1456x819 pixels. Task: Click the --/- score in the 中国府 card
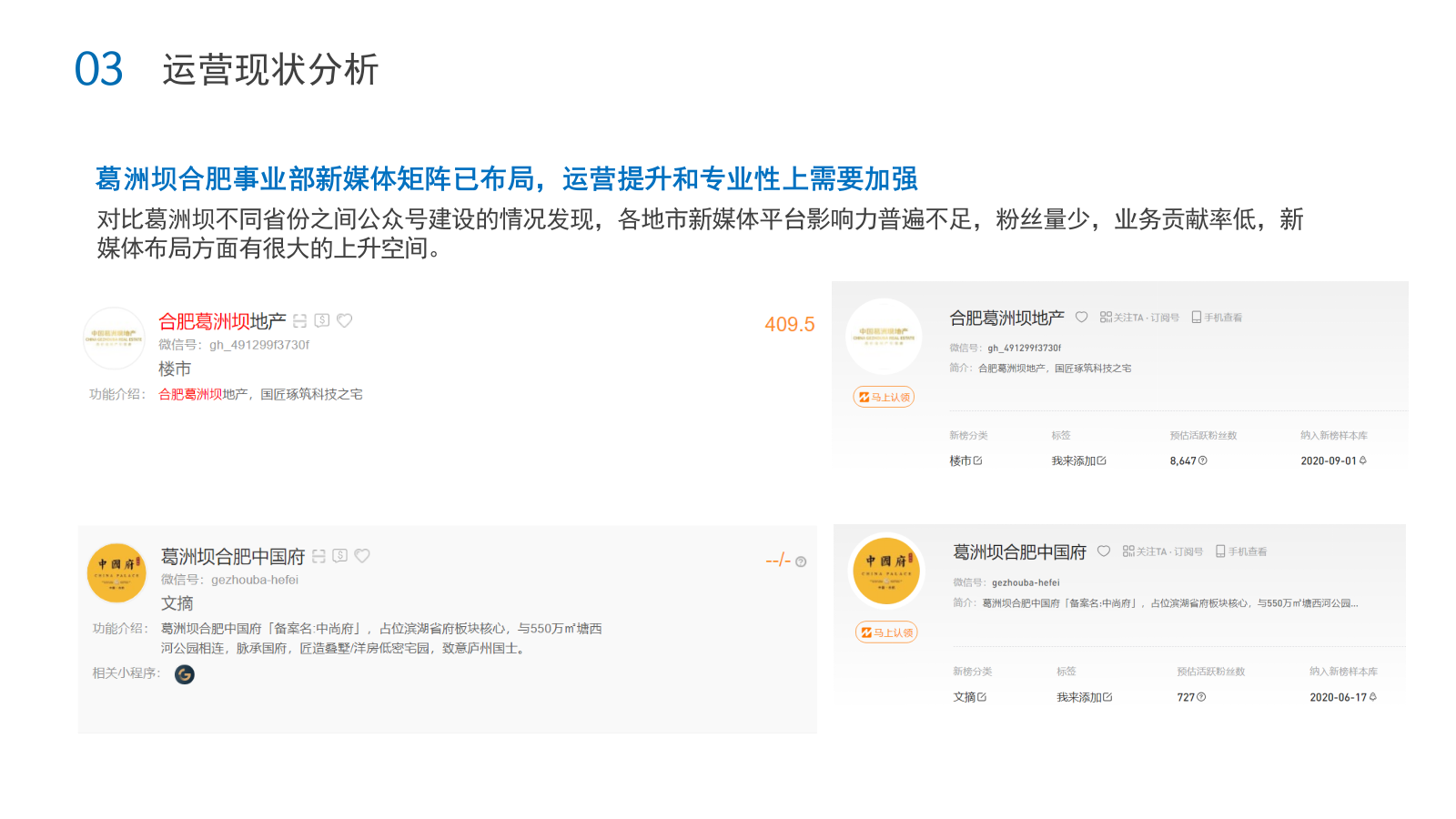[x=778, y=561]
